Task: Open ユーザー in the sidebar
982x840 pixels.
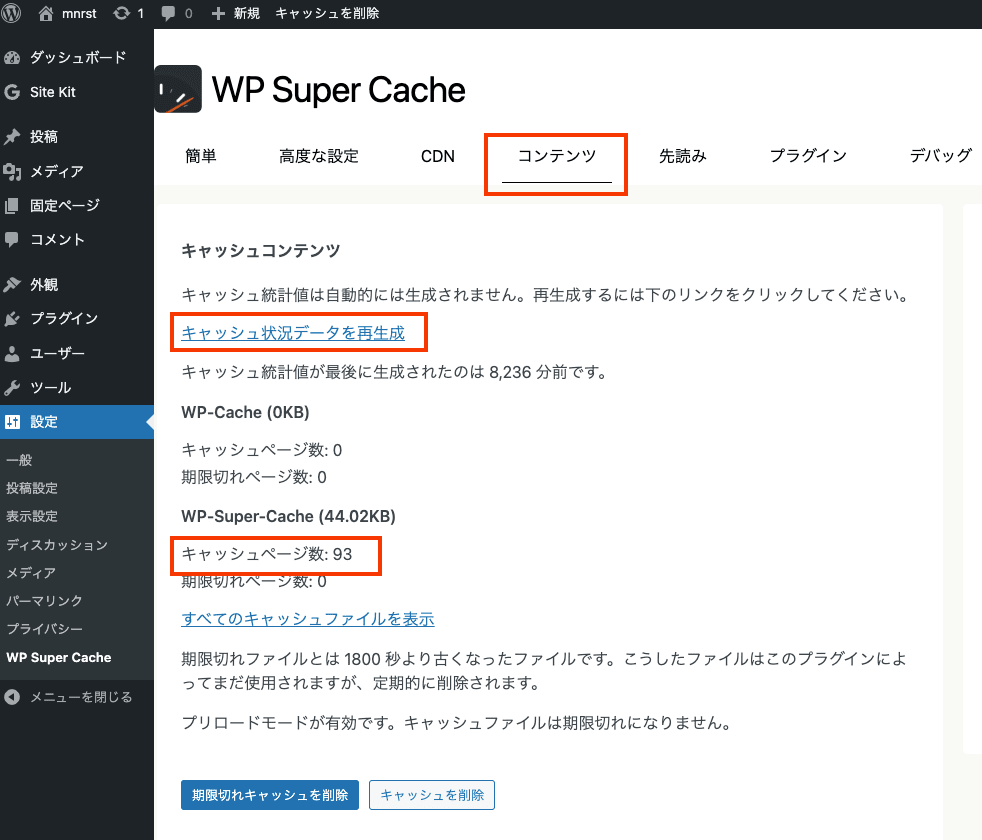Action: pos(57,353)
